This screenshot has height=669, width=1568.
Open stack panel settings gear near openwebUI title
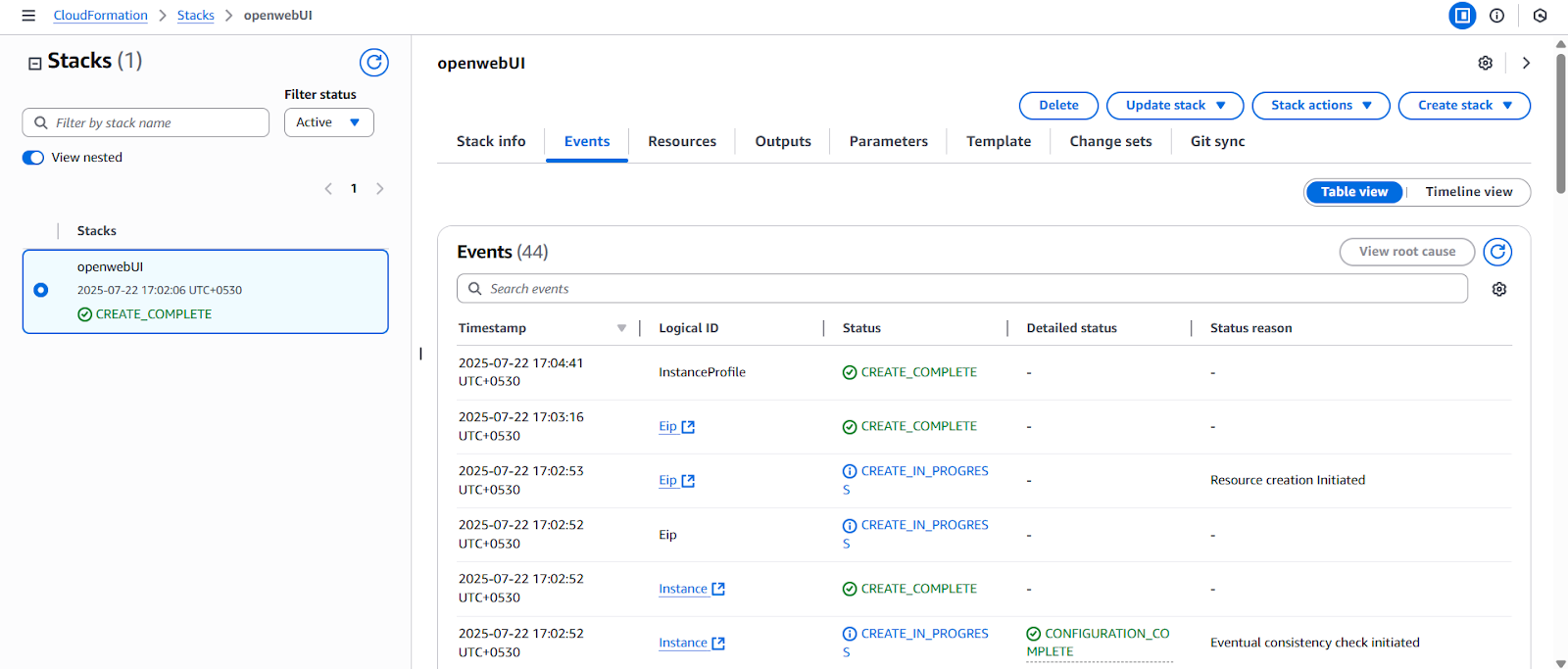coord(1486,63)
